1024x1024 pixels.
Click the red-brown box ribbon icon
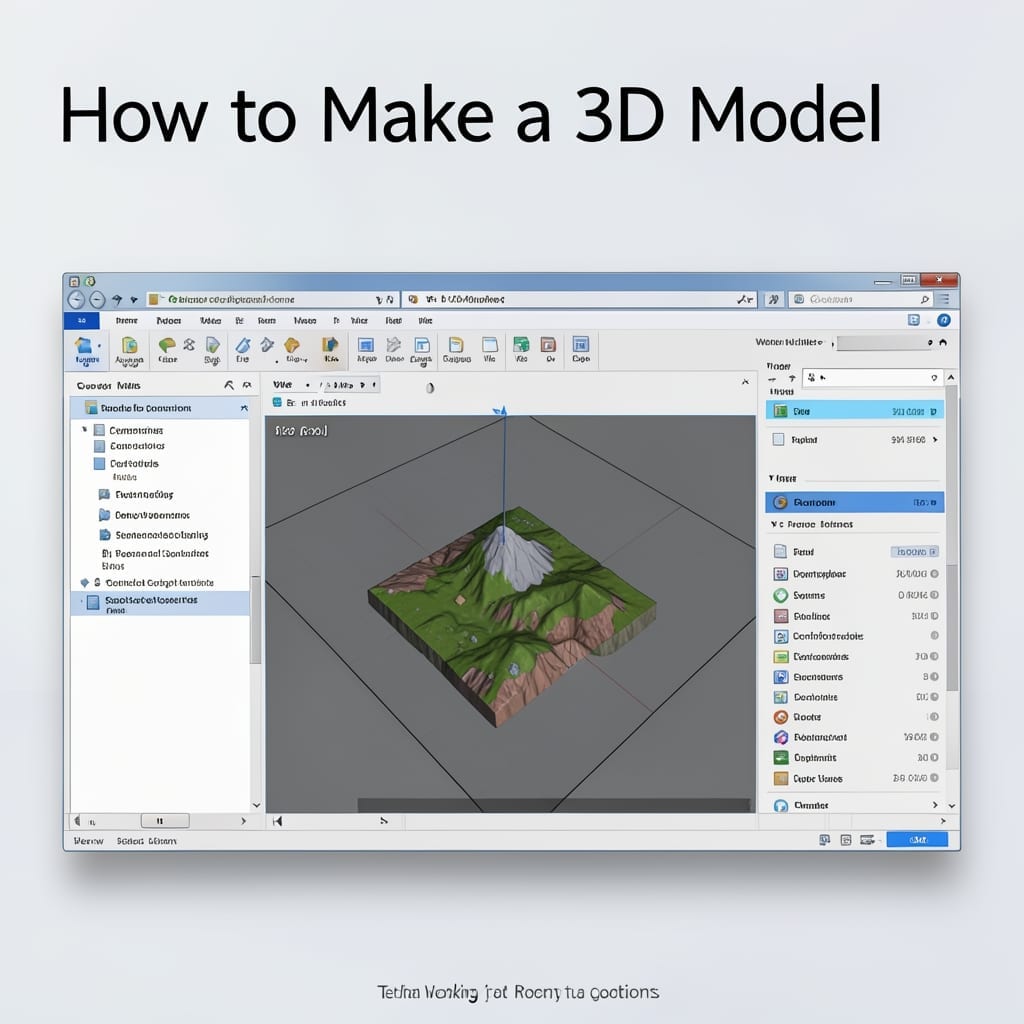(549, 345)
